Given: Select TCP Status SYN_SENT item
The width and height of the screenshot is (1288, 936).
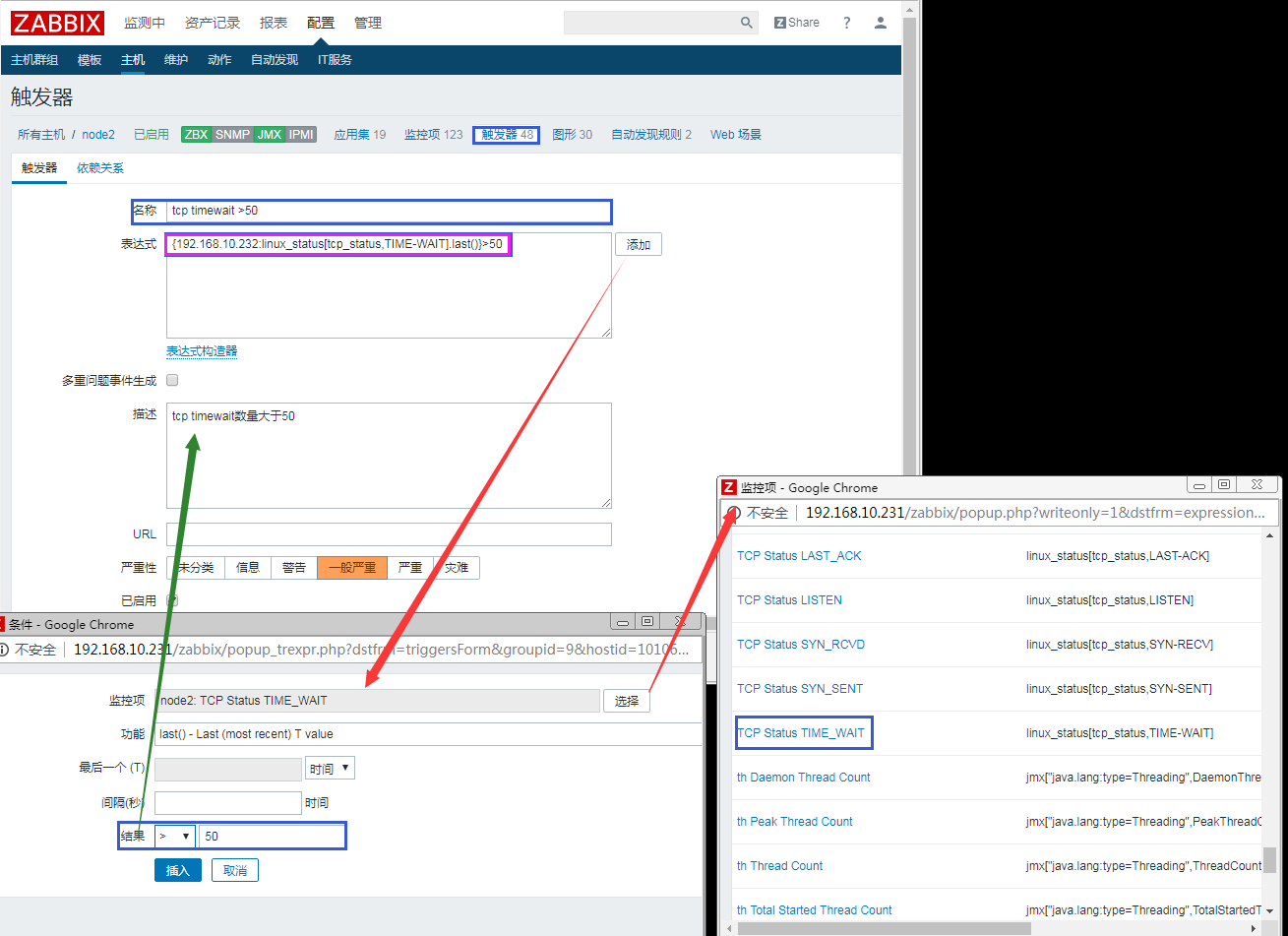Looking at the screenshot, I should click(x=800, y=689).
